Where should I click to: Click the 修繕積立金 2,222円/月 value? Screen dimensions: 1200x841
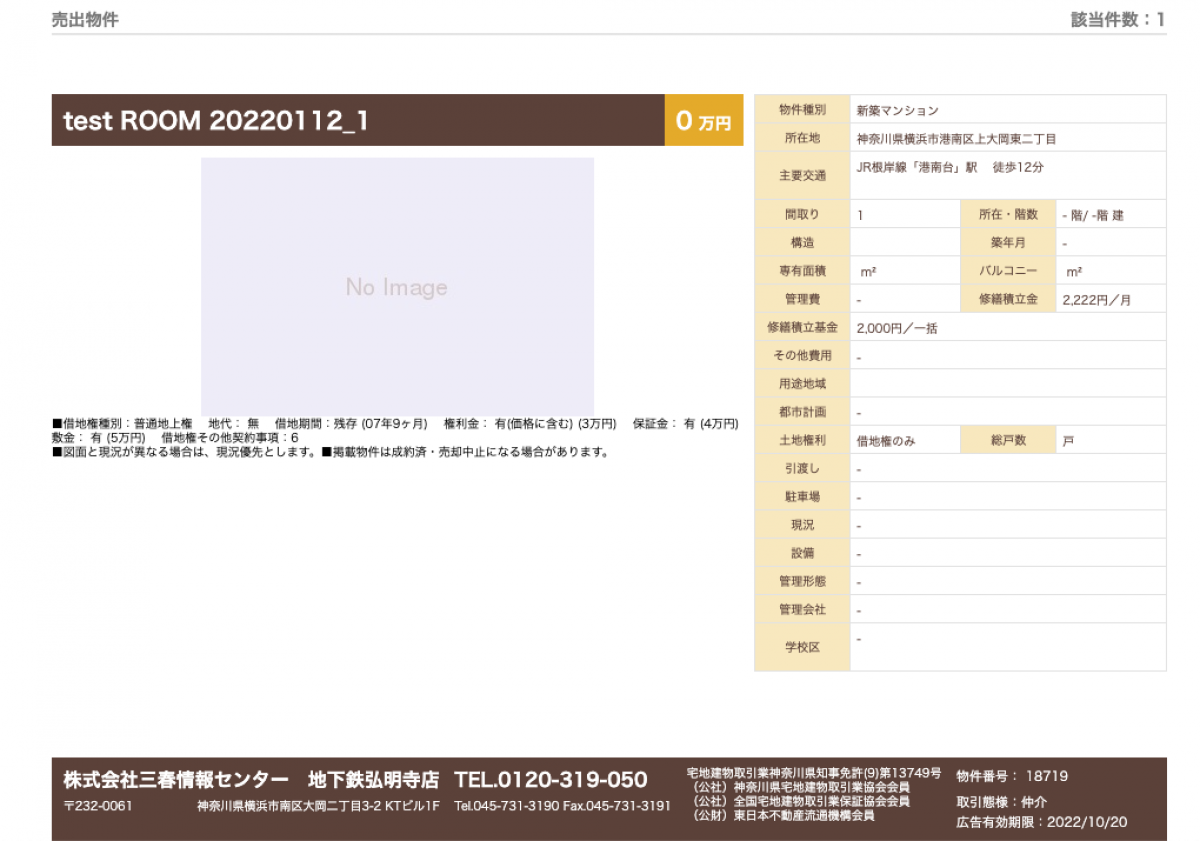point(1096,299)
